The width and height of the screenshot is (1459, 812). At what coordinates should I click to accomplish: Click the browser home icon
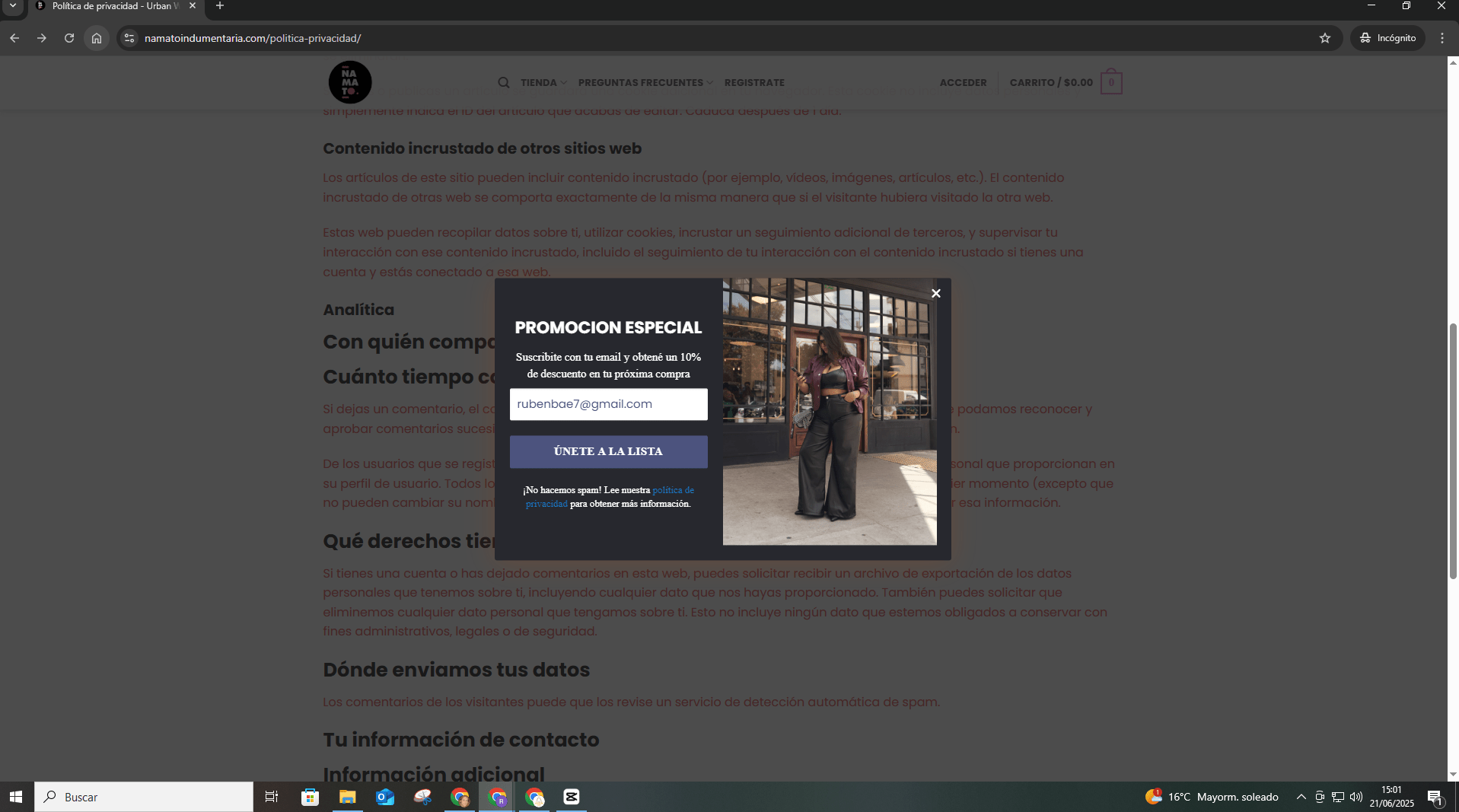point(97,38)
